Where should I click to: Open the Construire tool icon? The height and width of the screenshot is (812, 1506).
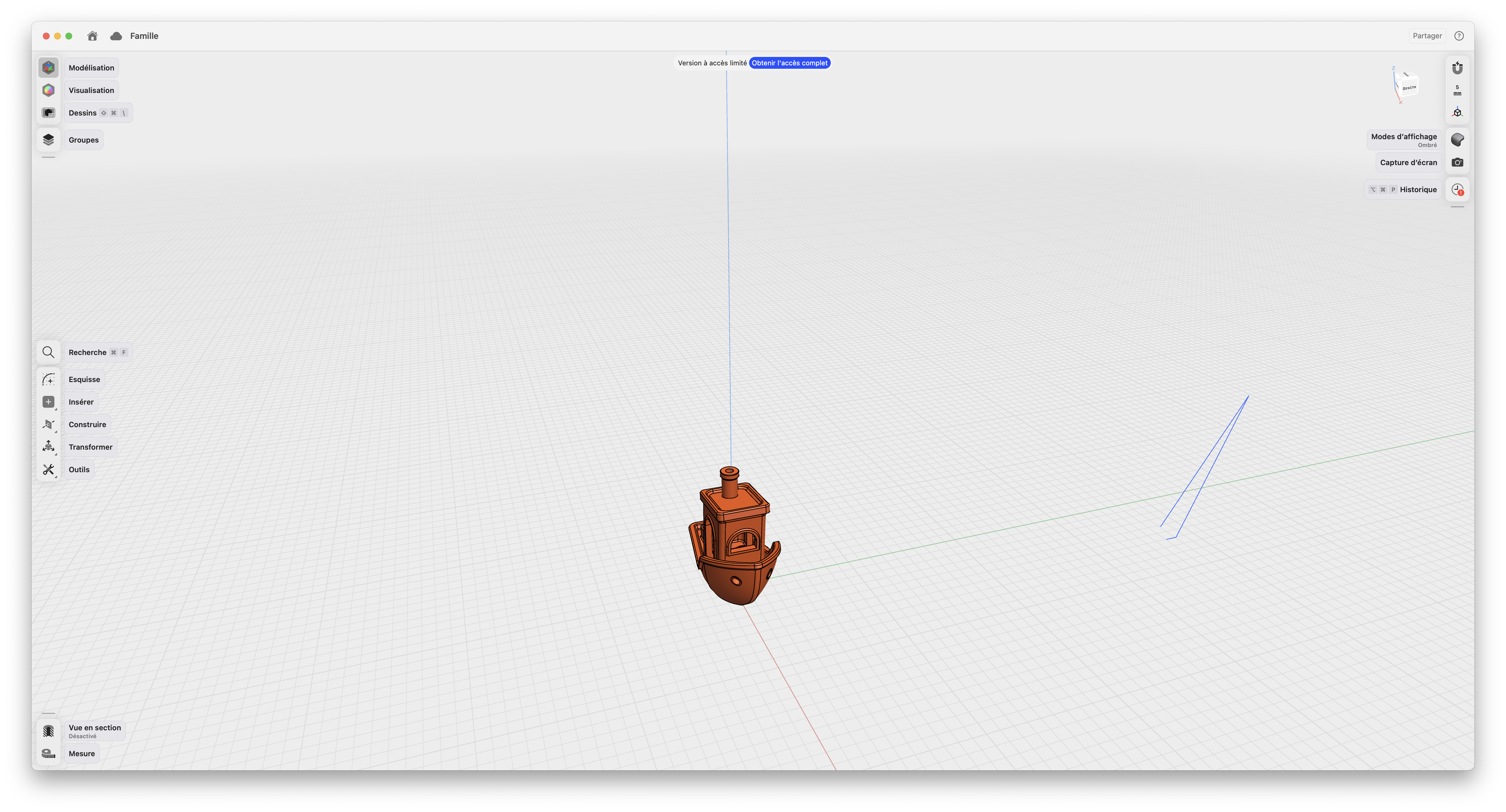(48, 424)
